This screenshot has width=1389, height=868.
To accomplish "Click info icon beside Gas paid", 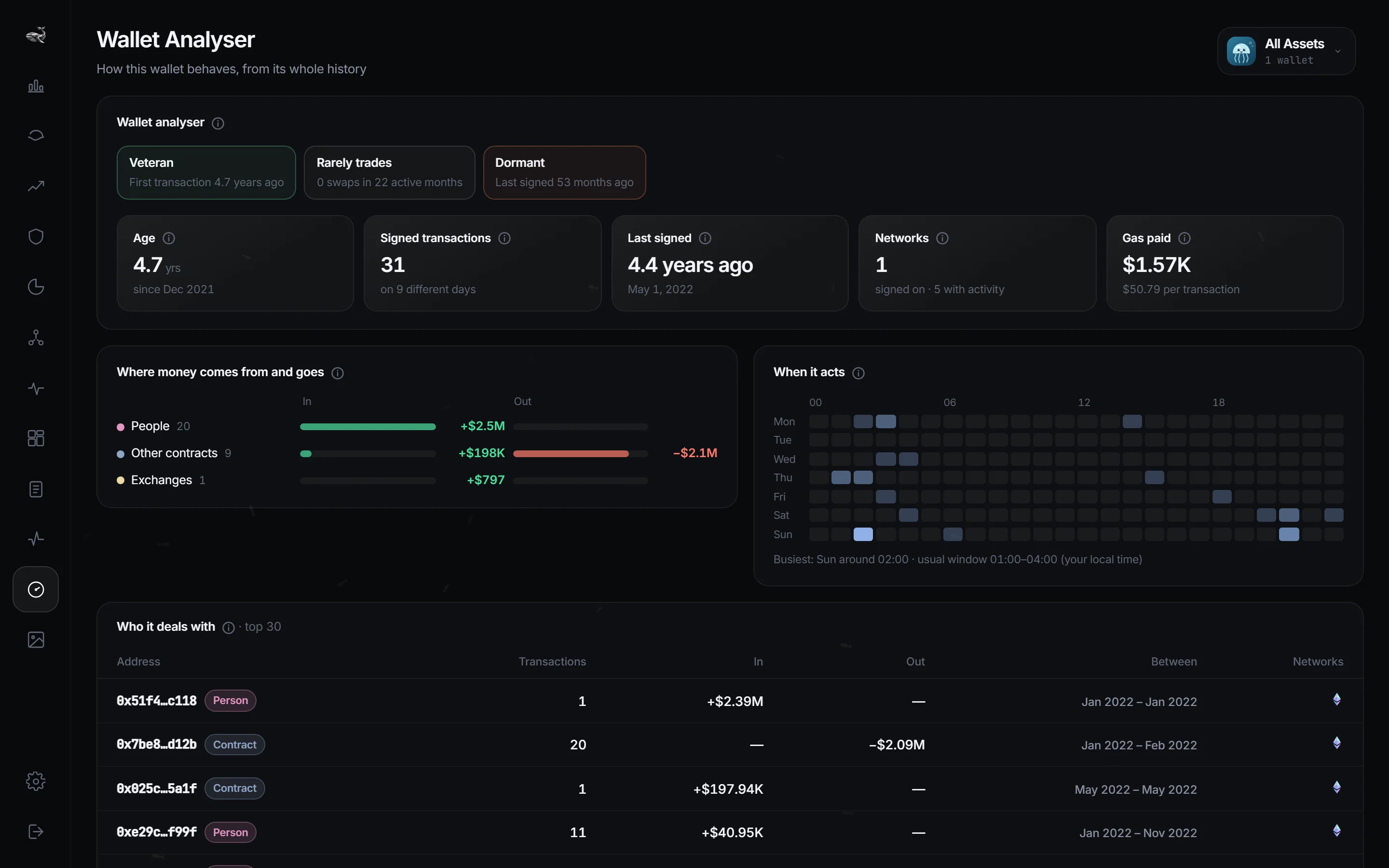I will 1185,238.
